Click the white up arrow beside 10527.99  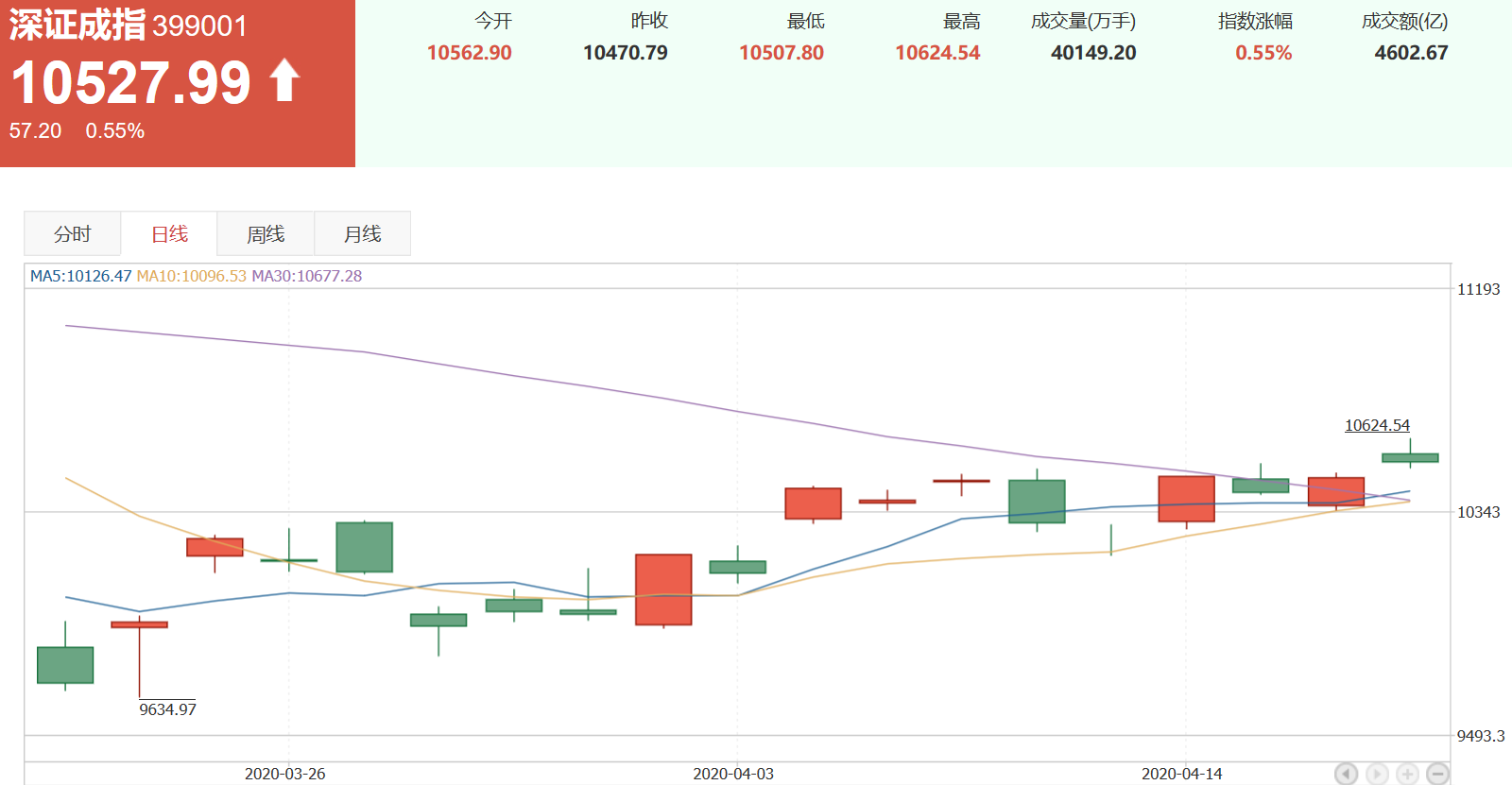click(x=284, y=81)
